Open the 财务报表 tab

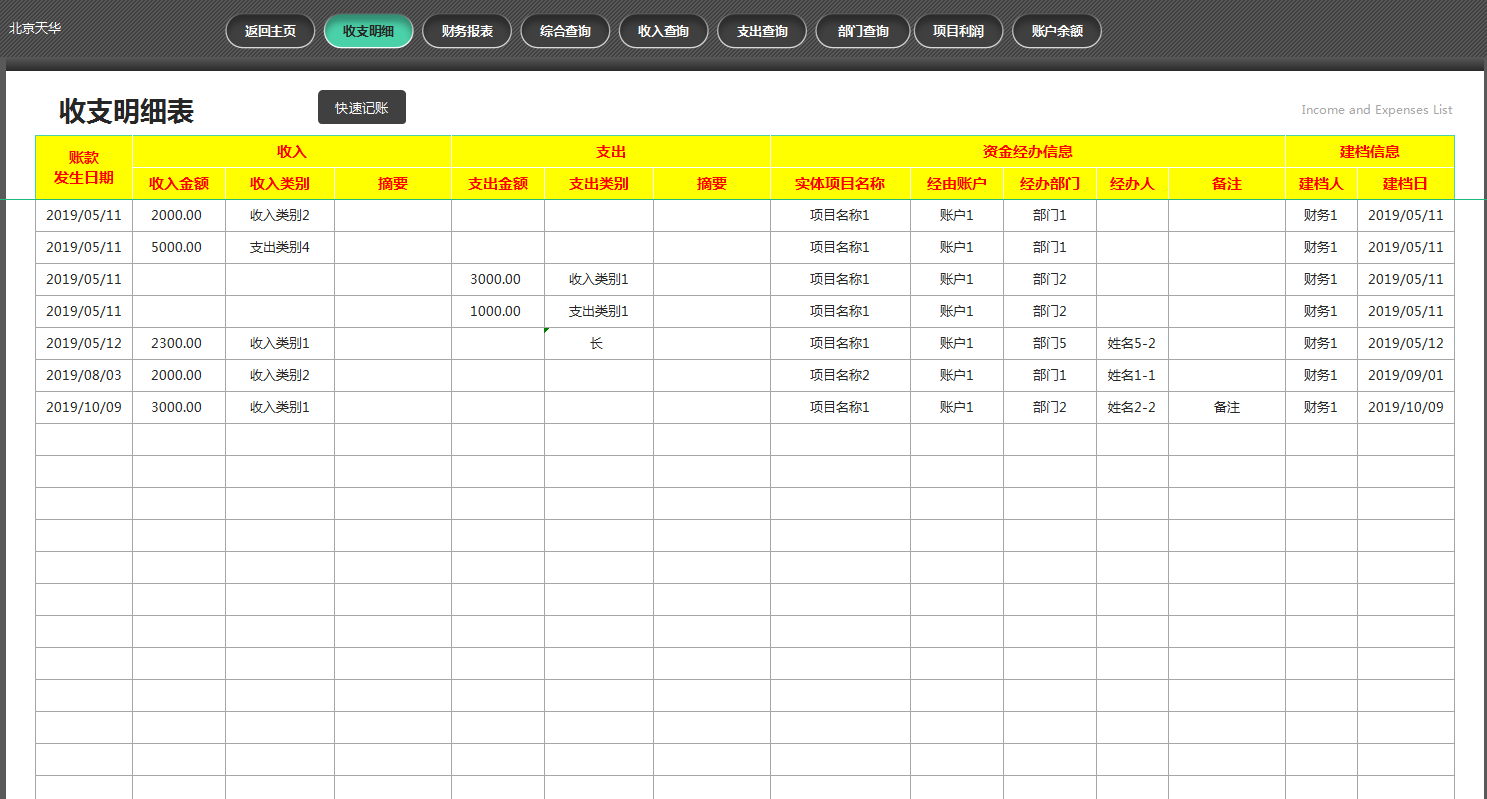pyautogui.click(x=467, y=31)
